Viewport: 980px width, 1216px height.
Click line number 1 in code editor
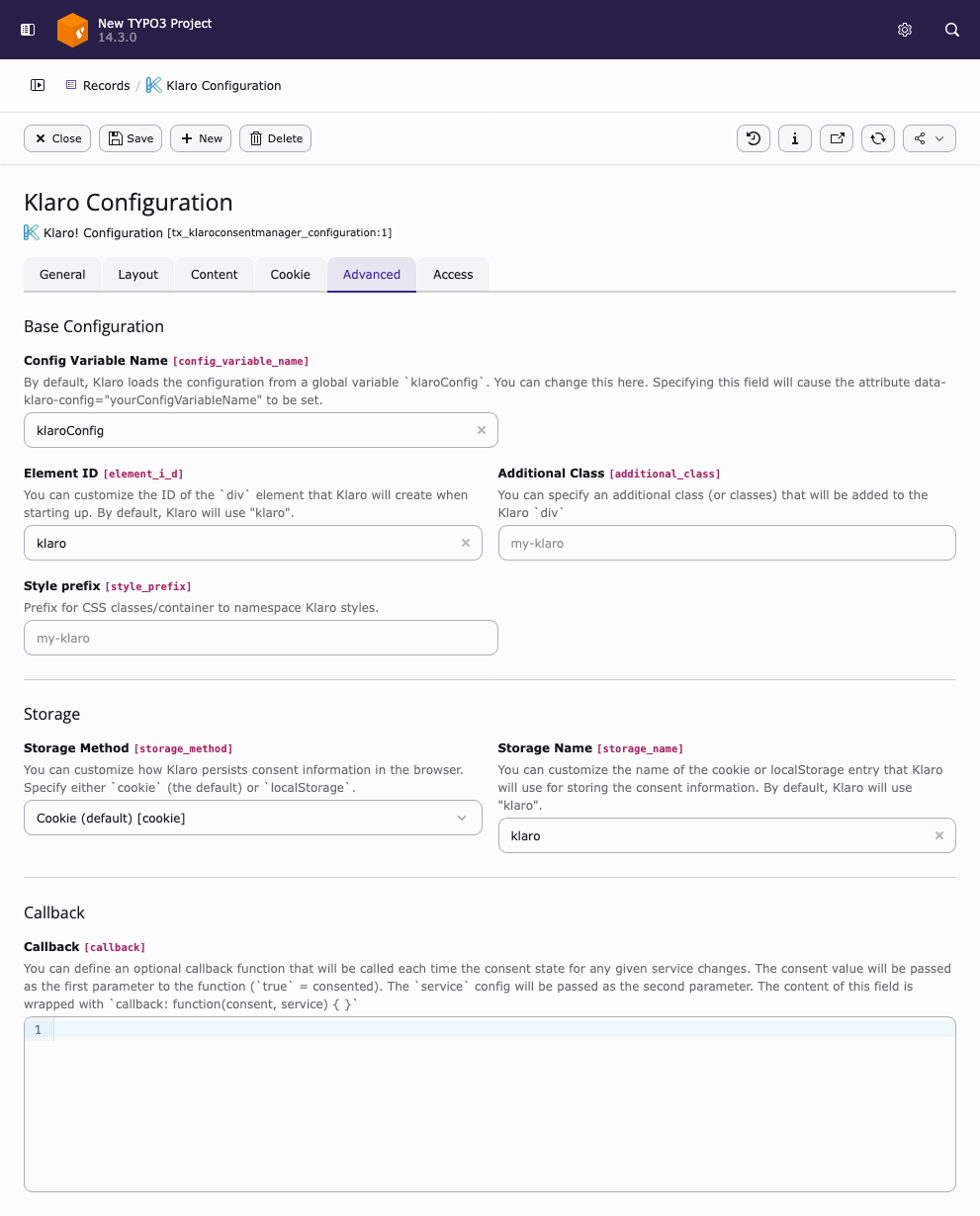pos(38,1029)
